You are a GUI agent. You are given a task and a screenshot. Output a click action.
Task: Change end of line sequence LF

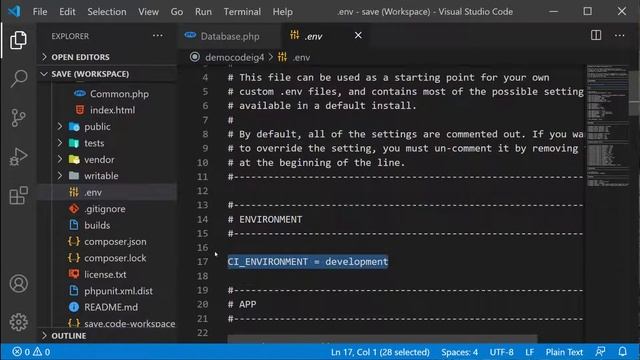tap(529, 352)
